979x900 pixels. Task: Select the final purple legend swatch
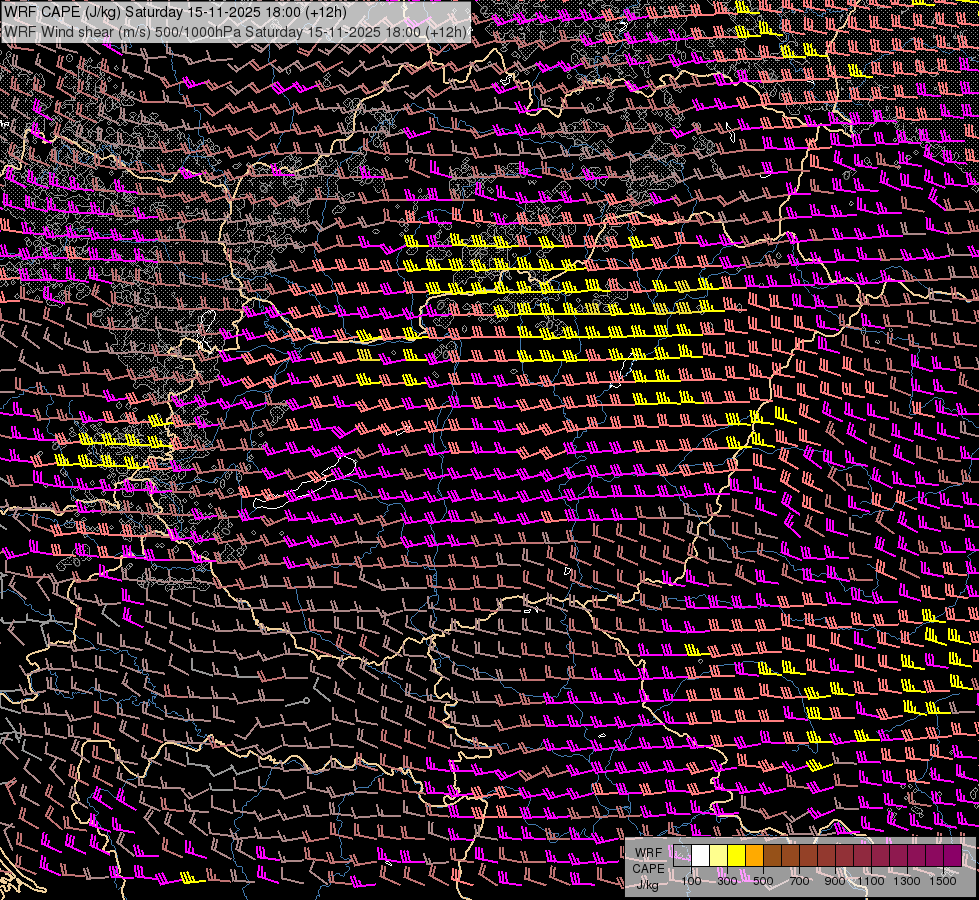coord(952,856)
